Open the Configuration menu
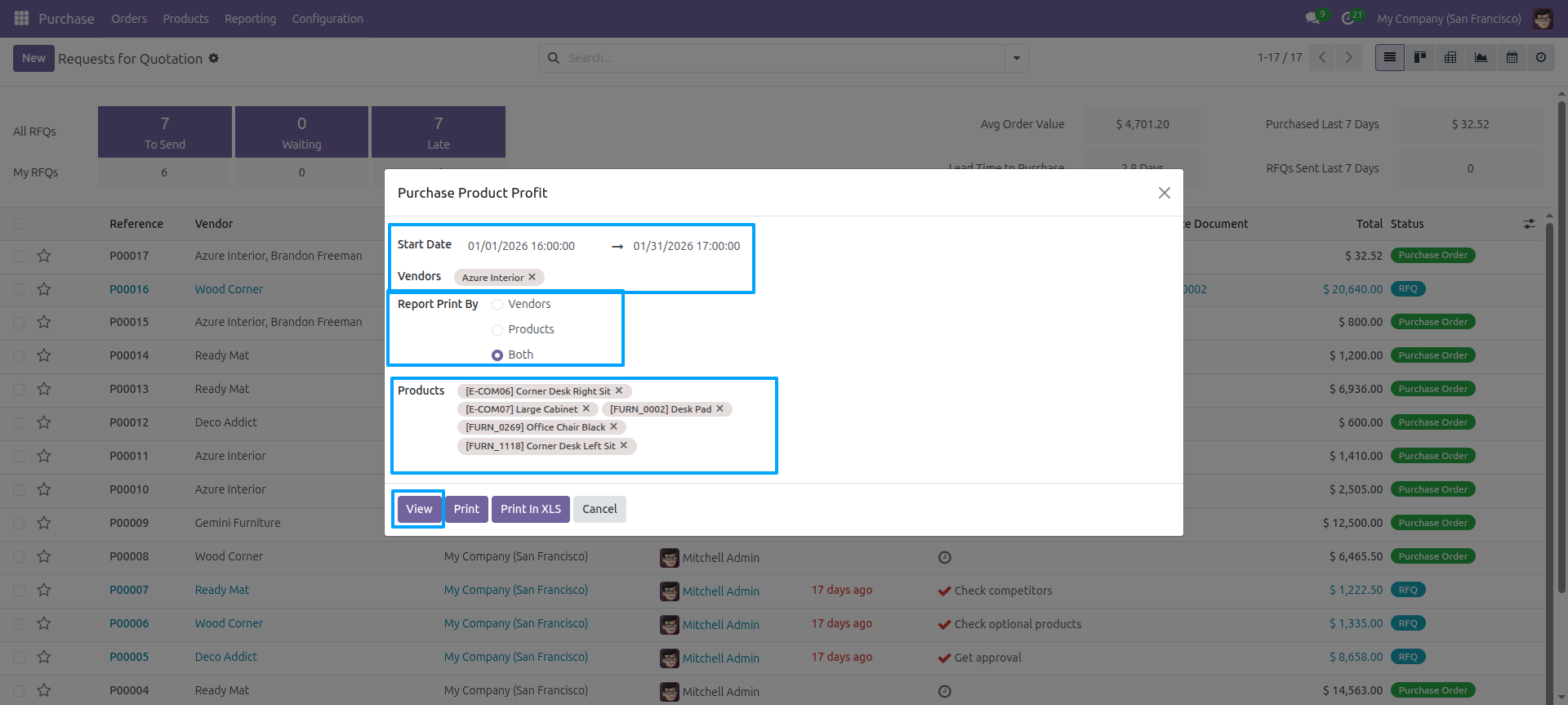 (327, 18)
